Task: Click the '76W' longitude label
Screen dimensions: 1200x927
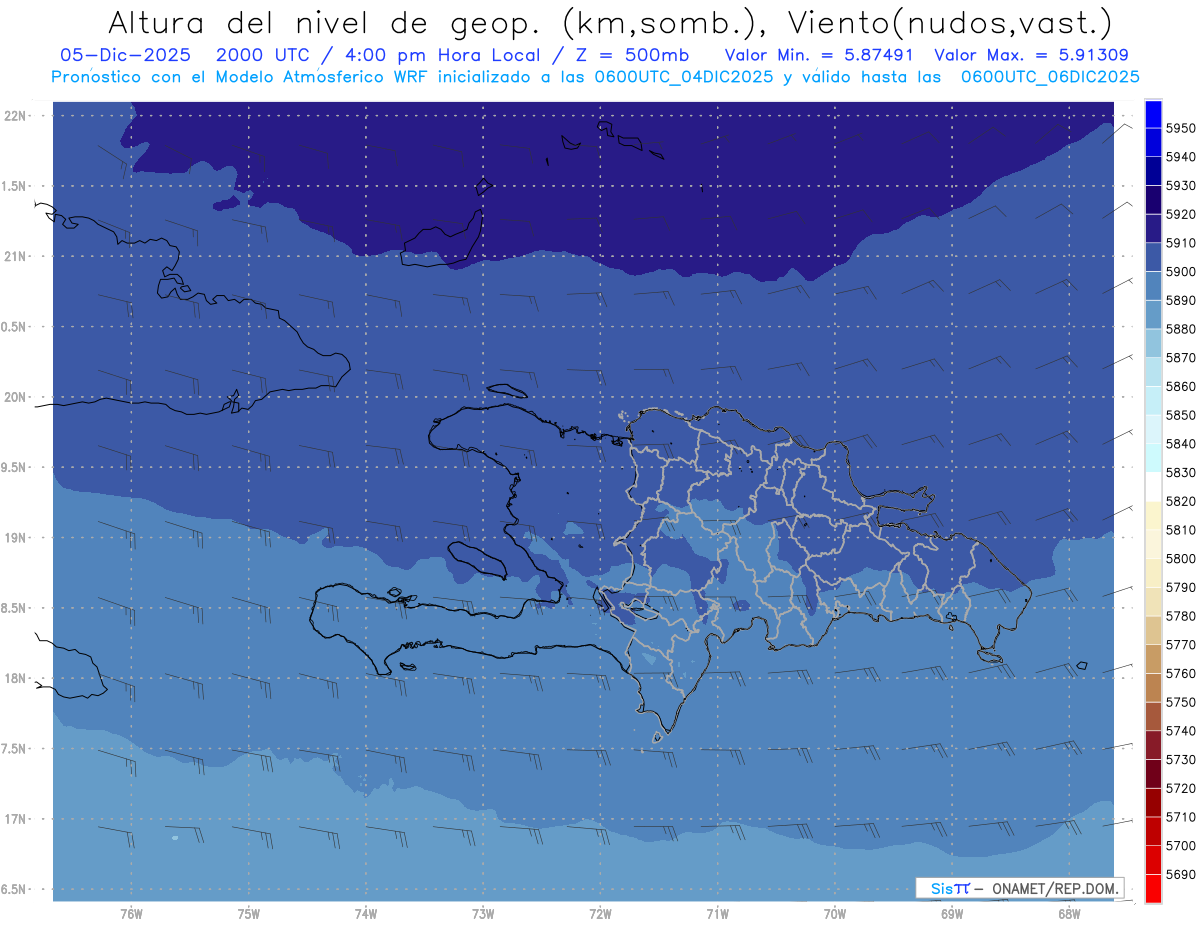Action: (x=131, y=913)
